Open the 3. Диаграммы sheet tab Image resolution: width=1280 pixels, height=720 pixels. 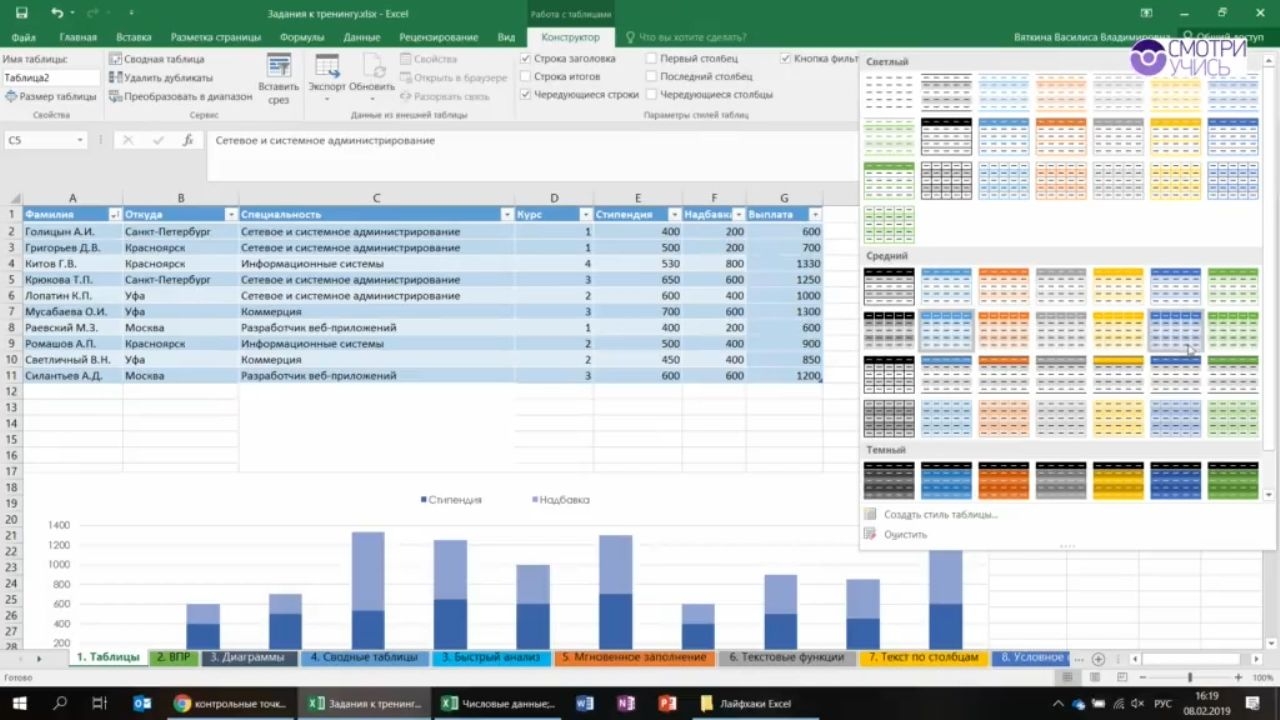pyautogui.click(x=250, y=658)
